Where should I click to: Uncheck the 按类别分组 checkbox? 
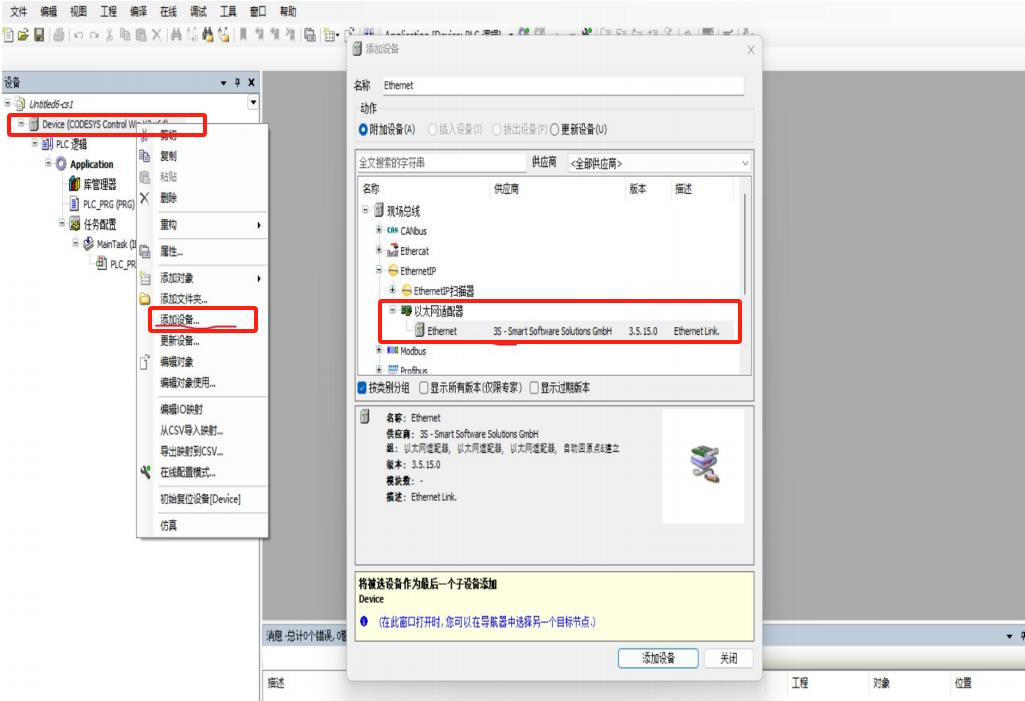[x=362, y=388]
